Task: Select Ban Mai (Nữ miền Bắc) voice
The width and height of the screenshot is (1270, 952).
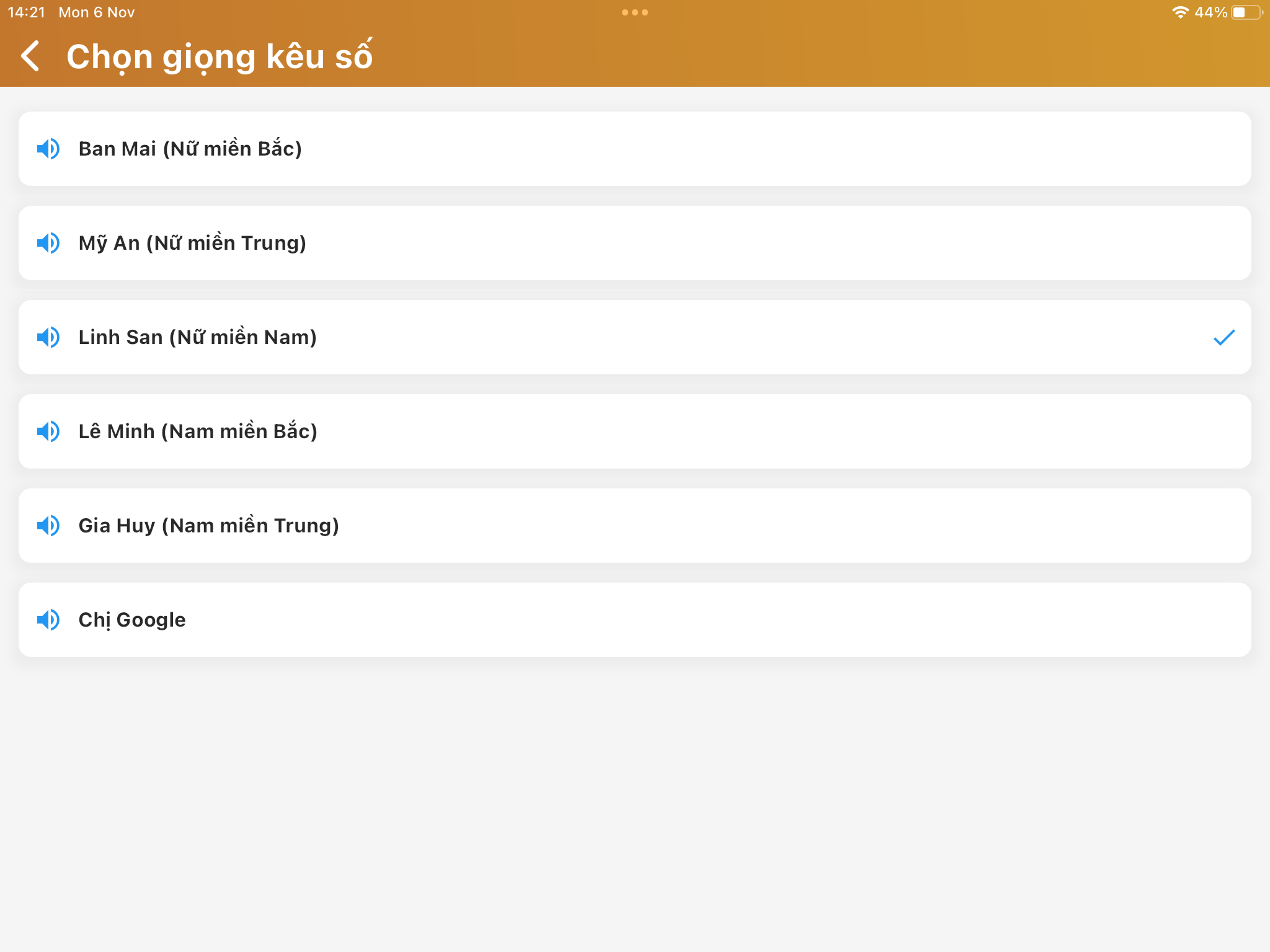Action: tap(635, 149)
